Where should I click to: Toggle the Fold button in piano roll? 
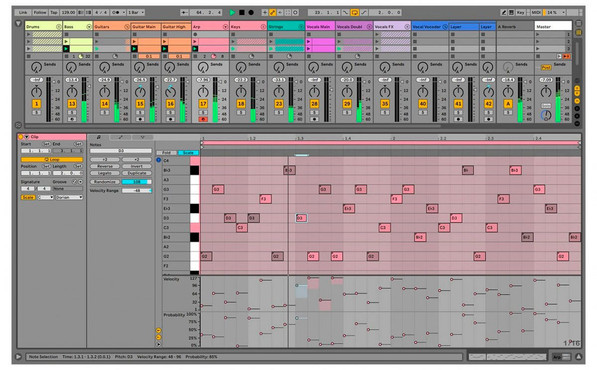tap(166, 153)
